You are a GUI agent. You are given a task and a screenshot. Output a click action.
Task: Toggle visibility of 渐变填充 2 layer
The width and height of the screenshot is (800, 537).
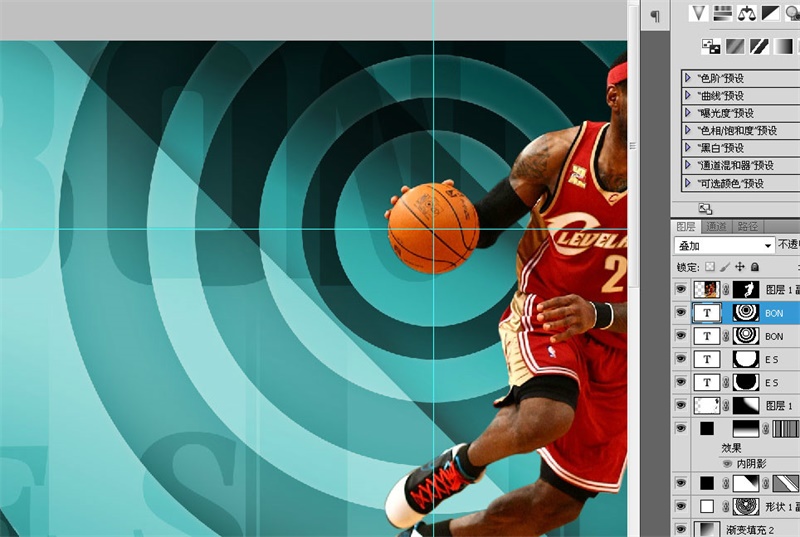point(681,528)
